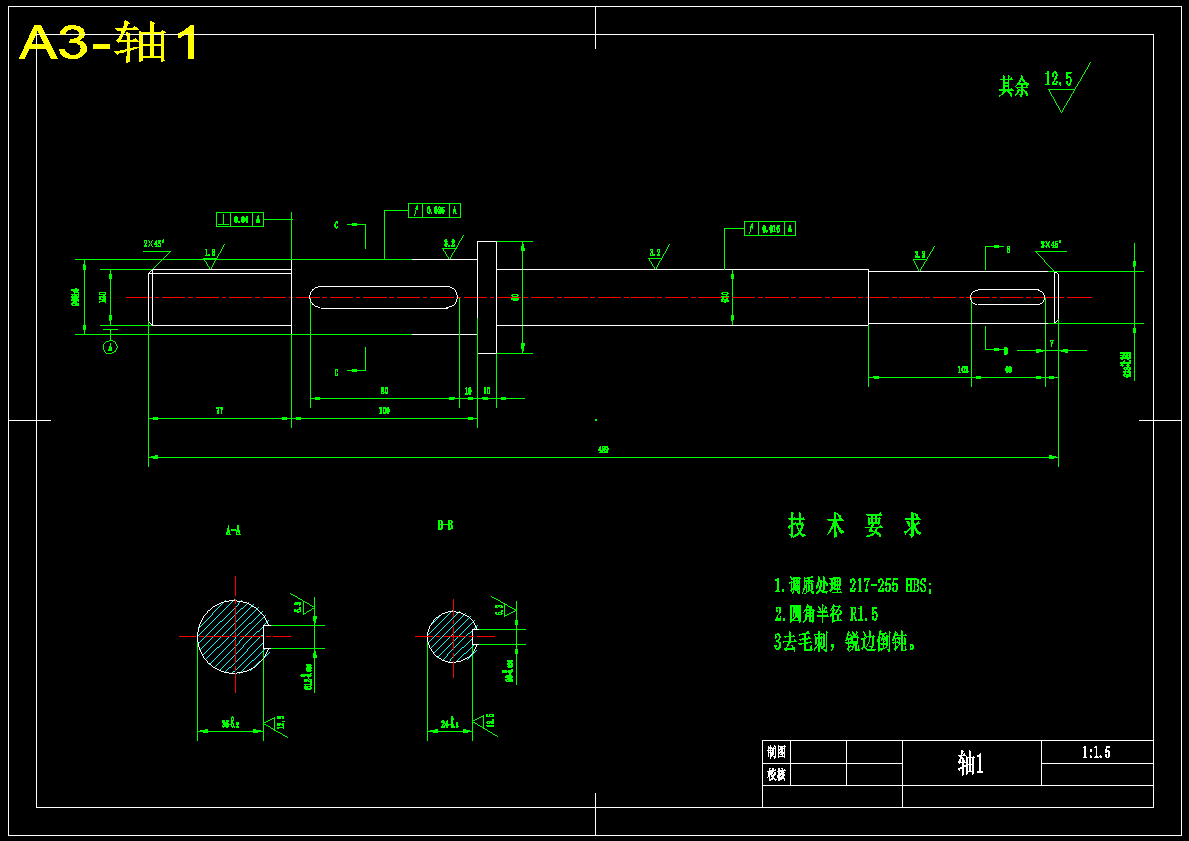Click the '1.调质处理 217-255 HBS;' line
Screen dimensions: 1189x841
tap(853, 585)
